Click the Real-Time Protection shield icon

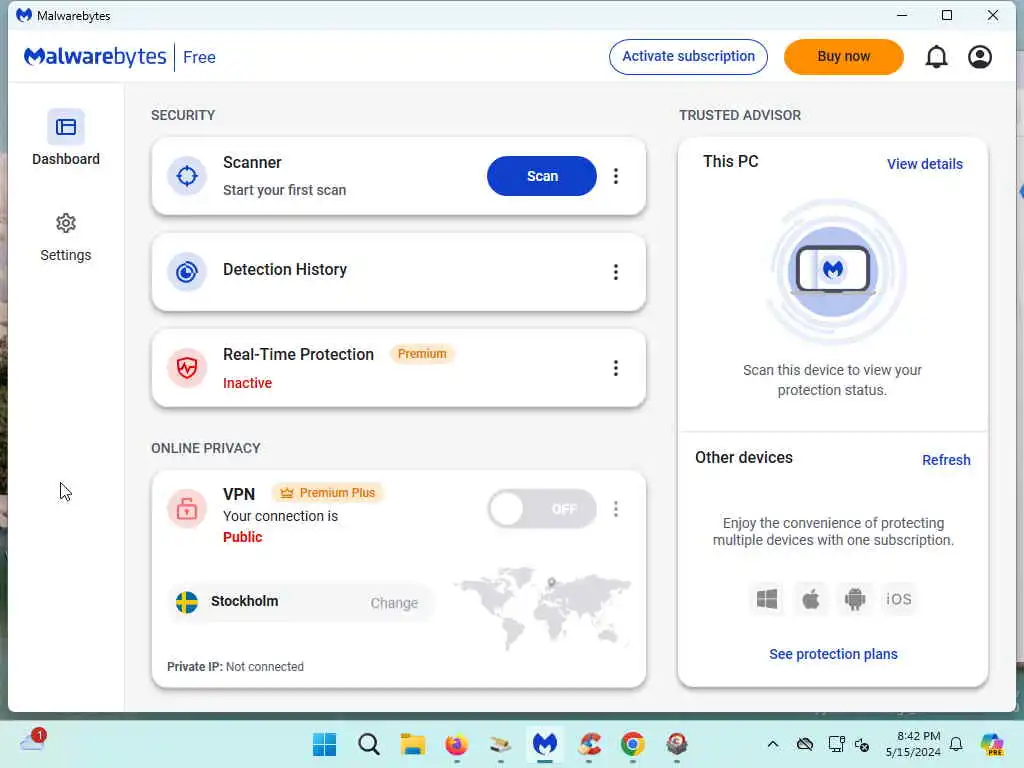(187, 368)
